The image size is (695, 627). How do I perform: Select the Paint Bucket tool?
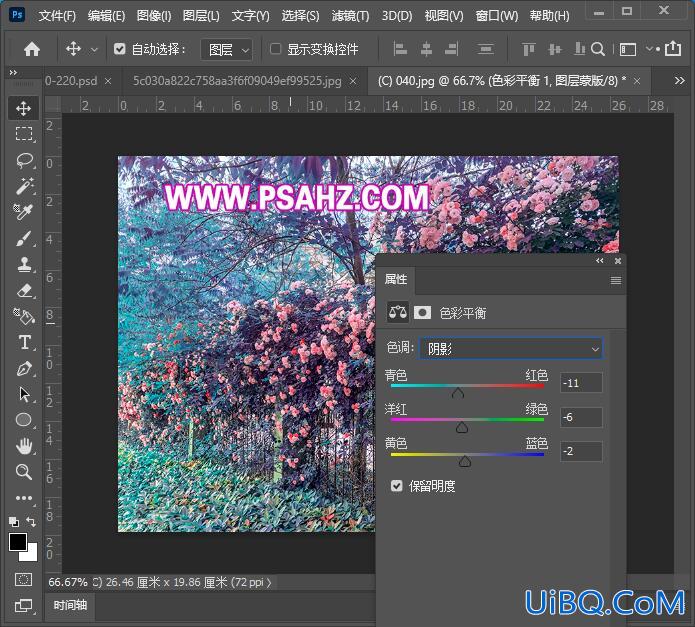(23, 316)
